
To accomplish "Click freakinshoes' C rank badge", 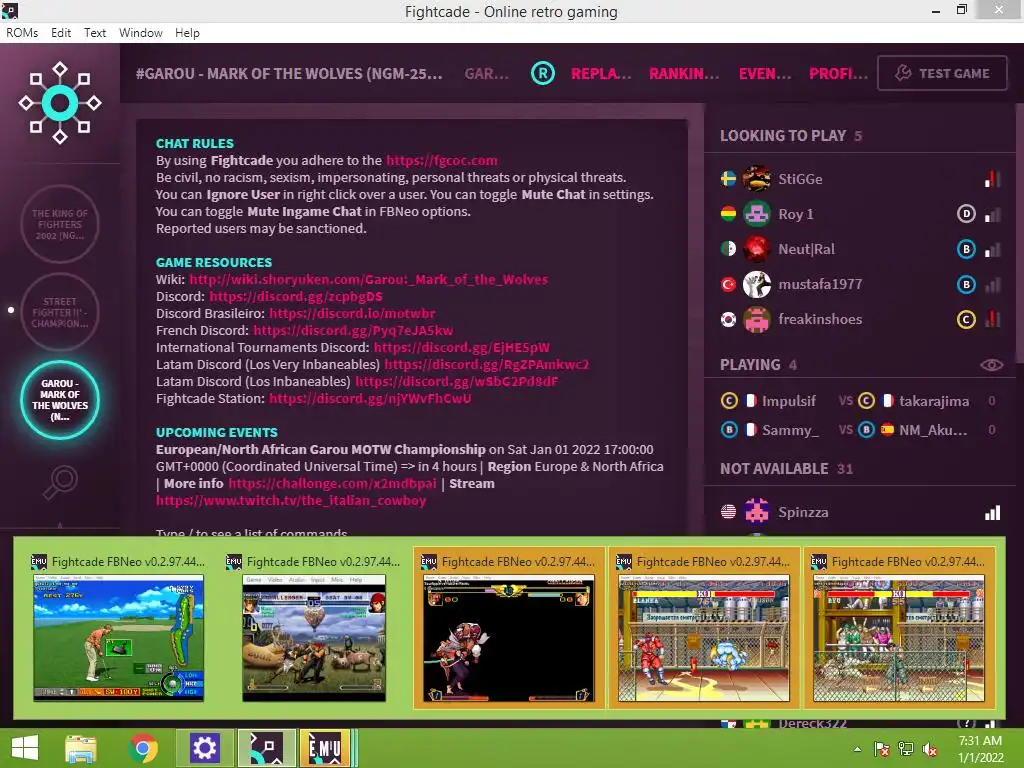I will click(x=966, y=319).
